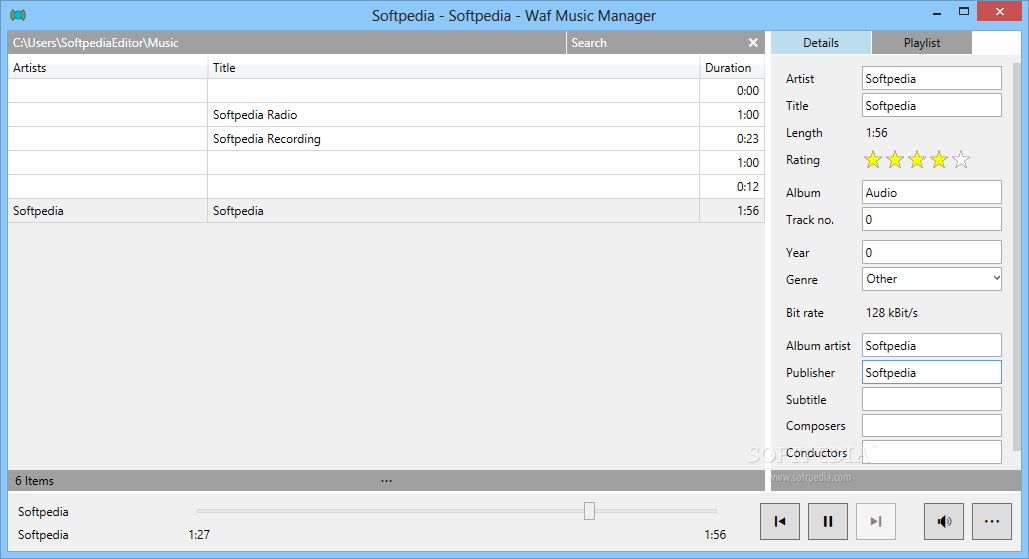Maximize the Waf Music Manager window
This screenshot has height=559, width=1029.
(x=963, y=12)
